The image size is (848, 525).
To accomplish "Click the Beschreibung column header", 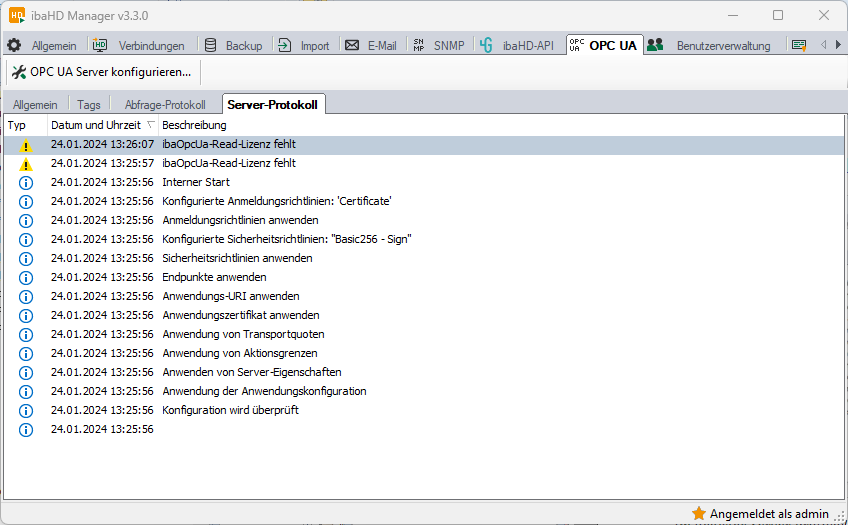I will pyautogui.click(x=194, y=125).
